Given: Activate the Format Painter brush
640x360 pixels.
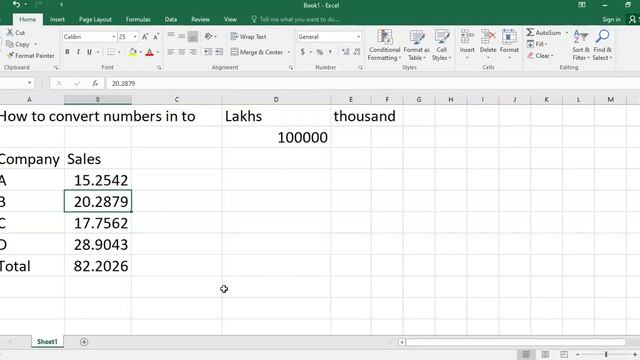Looking at the screenshot, I should pos(10,56).
